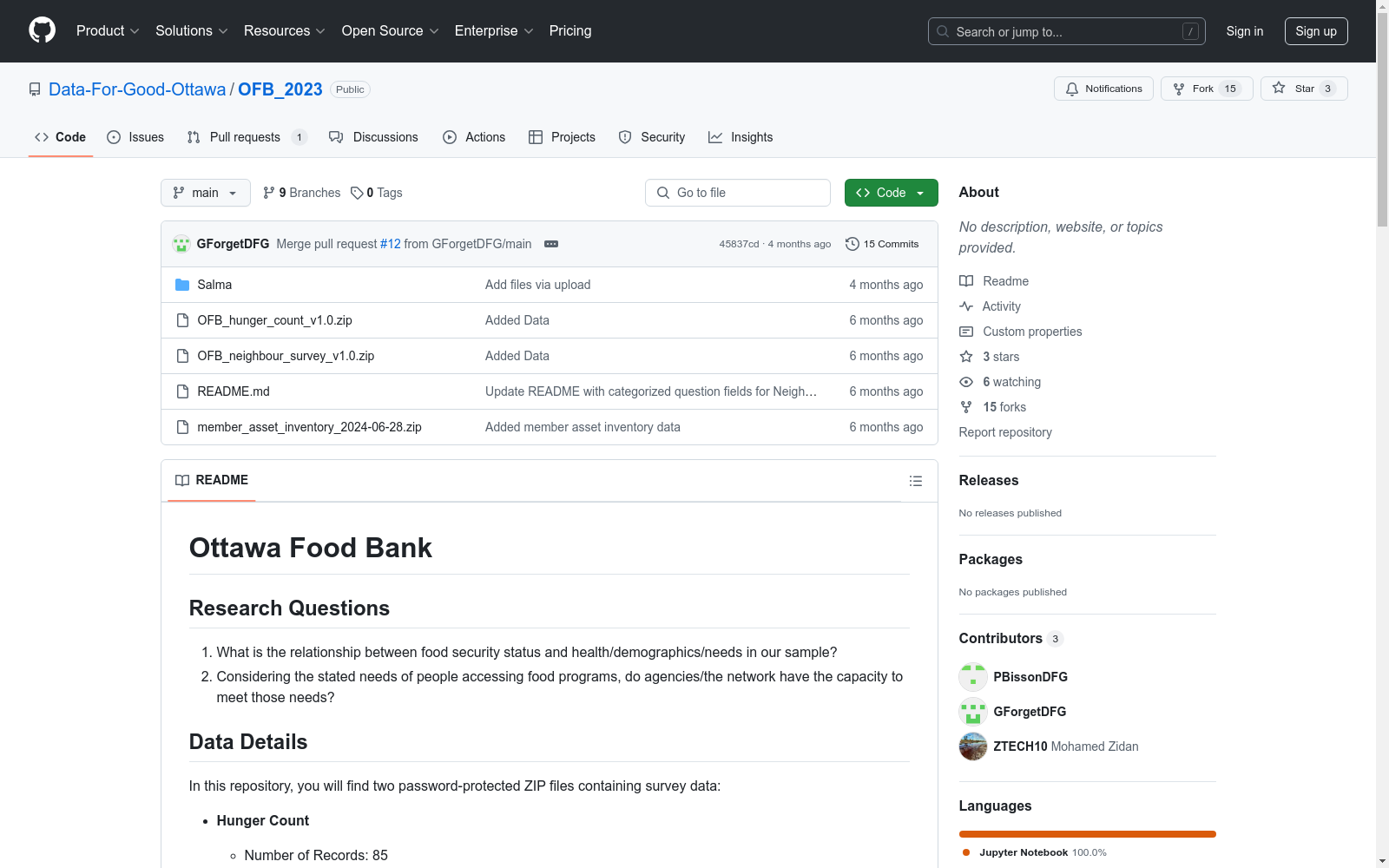Click the GitHub logo icon
The height and width of the screenshot is (868, 1389).
42,30
